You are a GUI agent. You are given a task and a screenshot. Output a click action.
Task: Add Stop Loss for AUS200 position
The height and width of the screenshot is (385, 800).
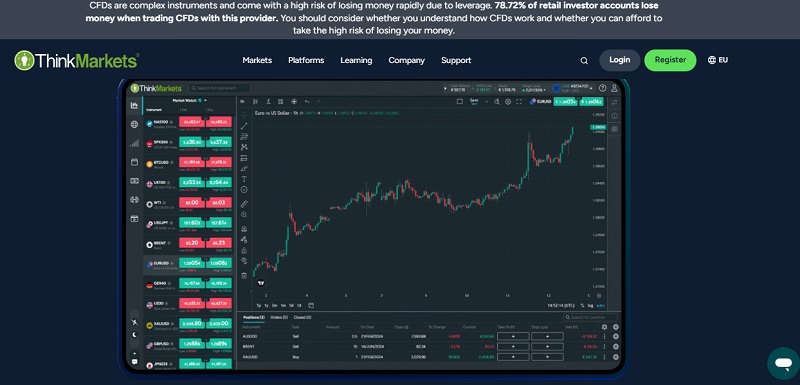point(547,337)
